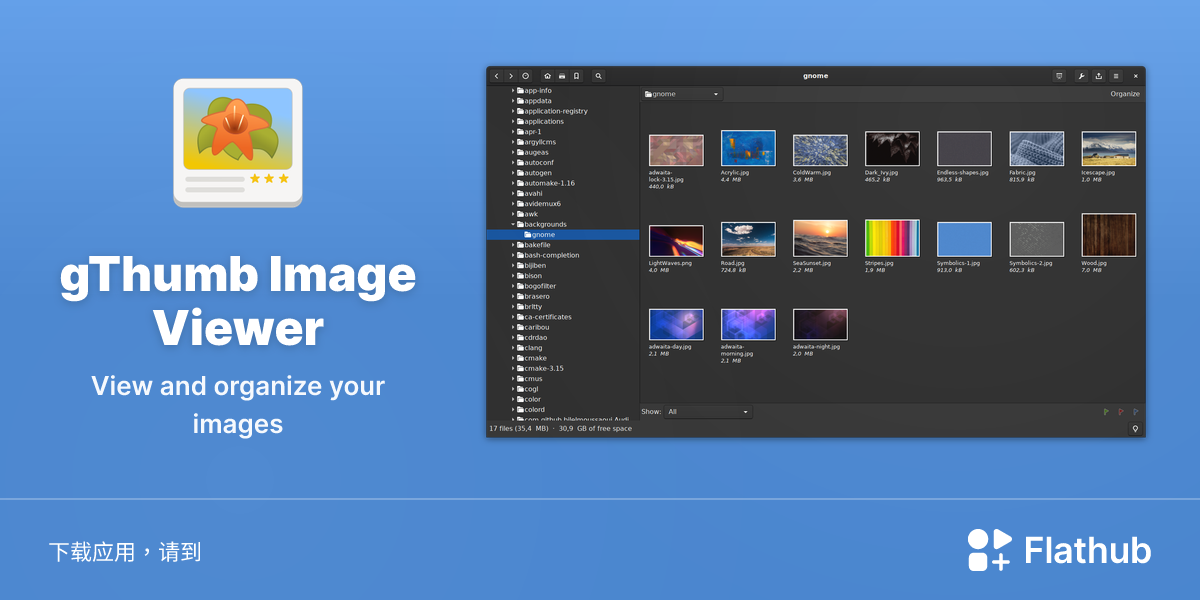
Task: Expand the brasero folder arrow
Action: pos(513,296)
